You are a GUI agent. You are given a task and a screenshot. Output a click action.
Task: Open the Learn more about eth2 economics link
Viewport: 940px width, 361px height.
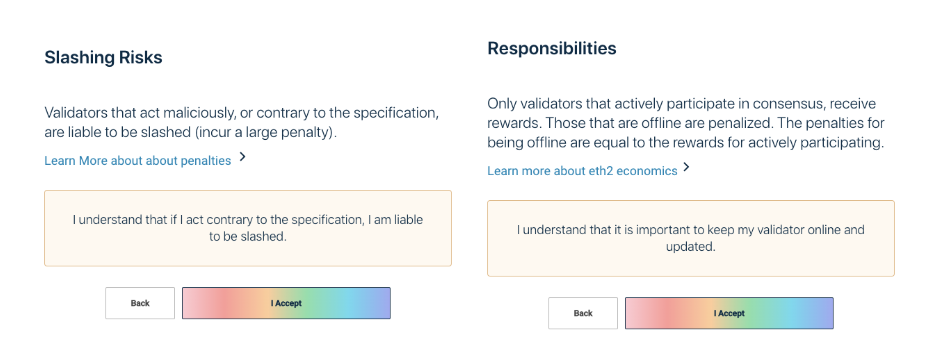pyautogui.click(x=582, y=171)
